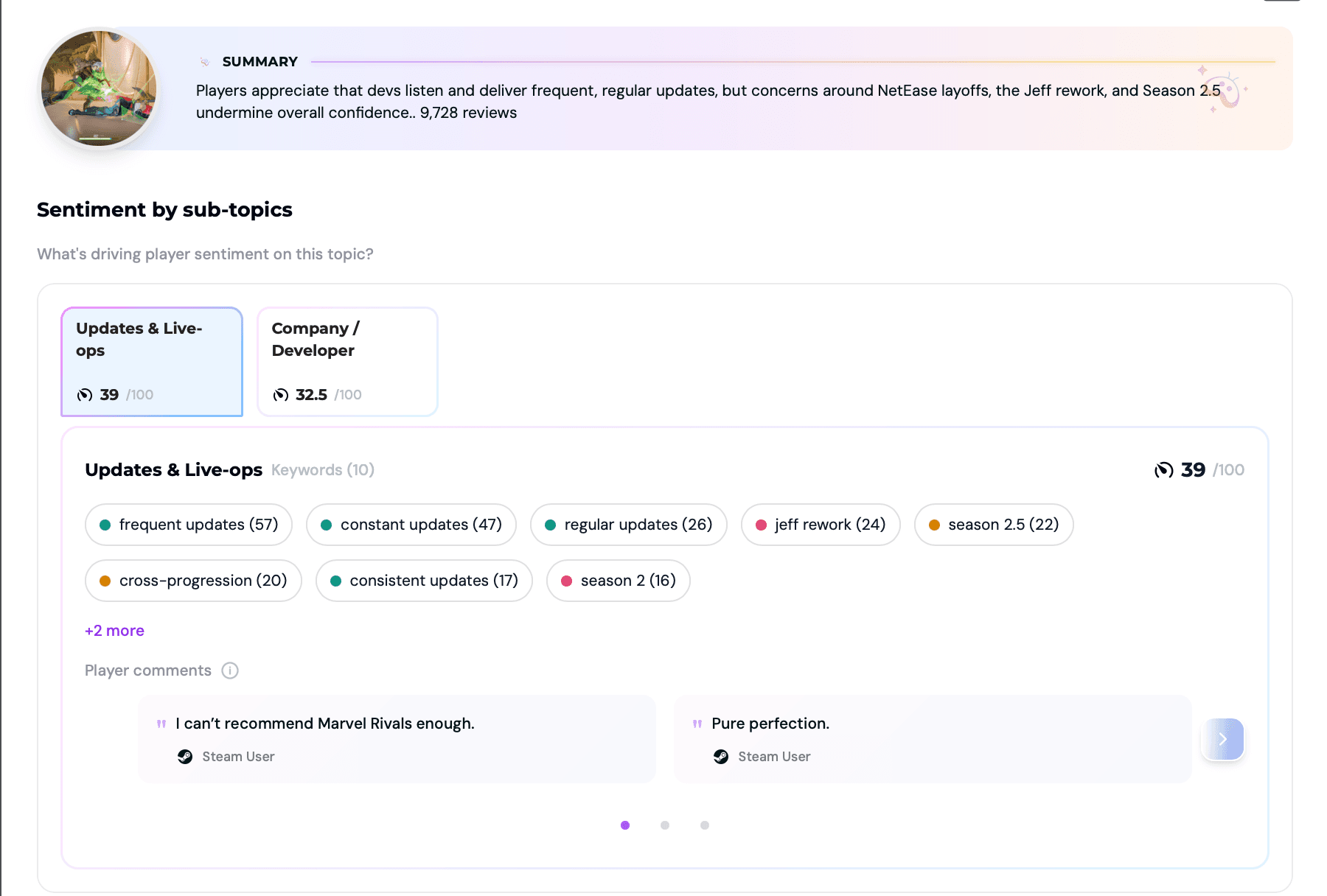Click the 'Sentiment by sub-topics' heading
This screenshot has width=1327, height=896.
coord(164,210)
